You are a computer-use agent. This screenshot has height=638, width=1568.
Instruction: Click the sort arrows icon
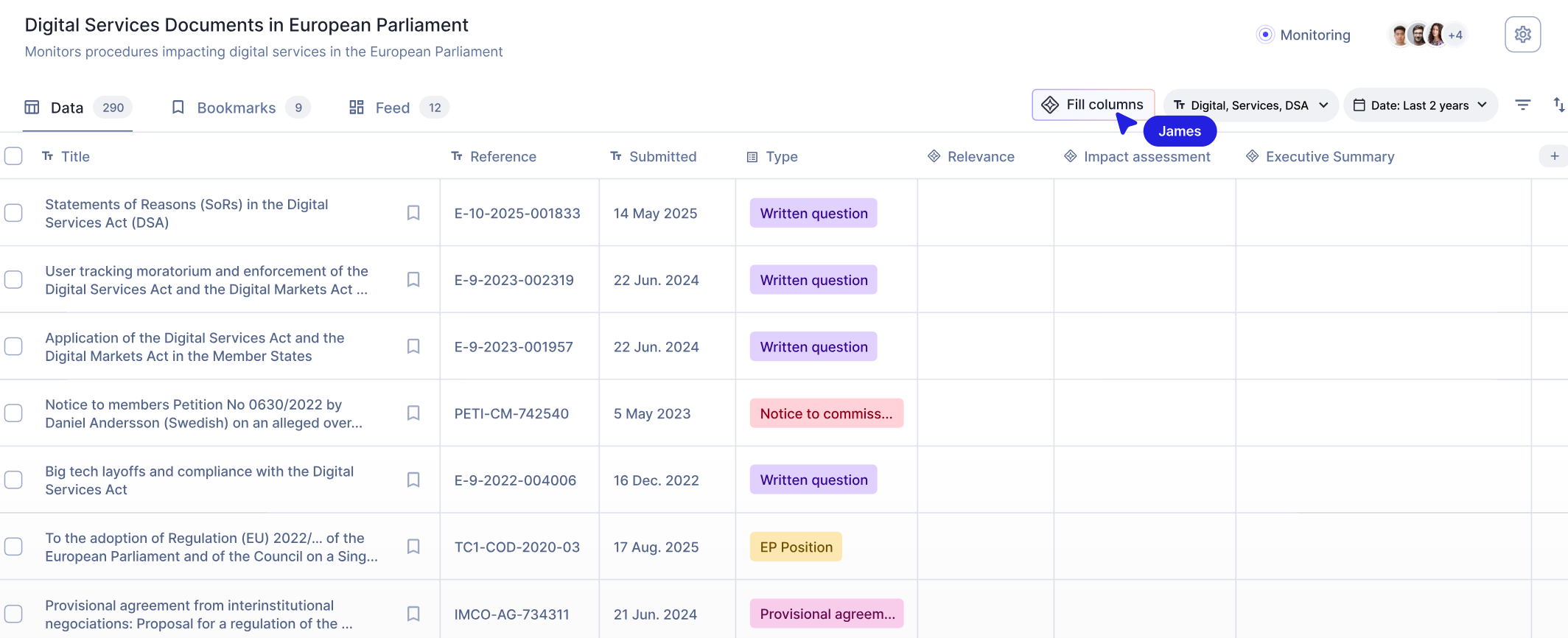click(x=1558, y=105)
